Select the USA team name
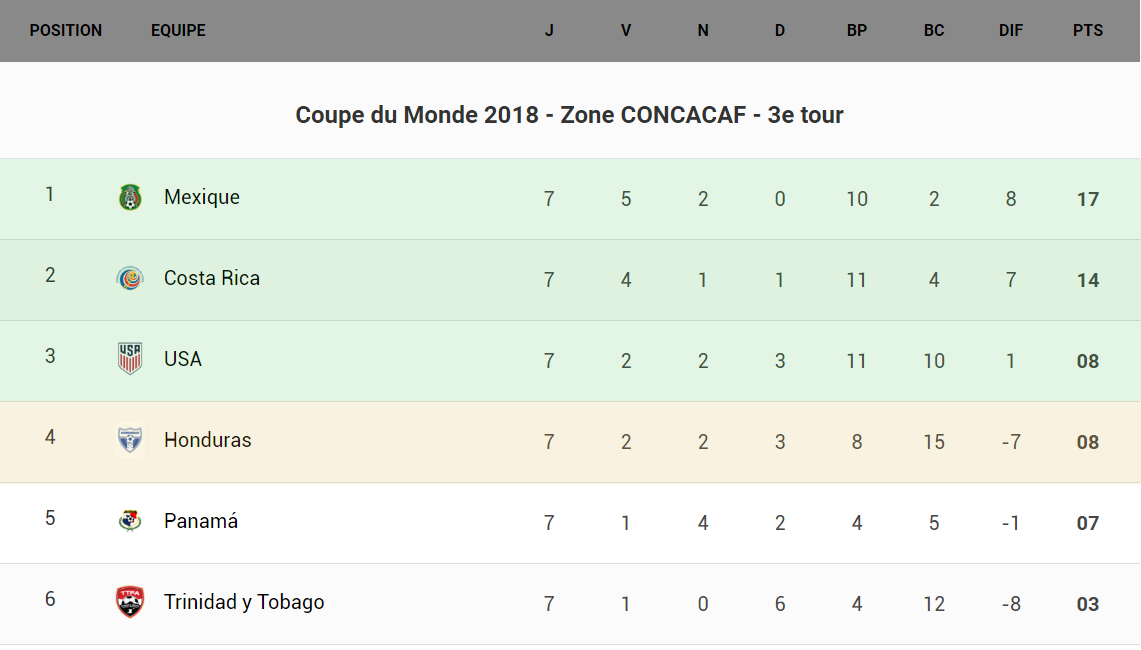 point(183,359)
